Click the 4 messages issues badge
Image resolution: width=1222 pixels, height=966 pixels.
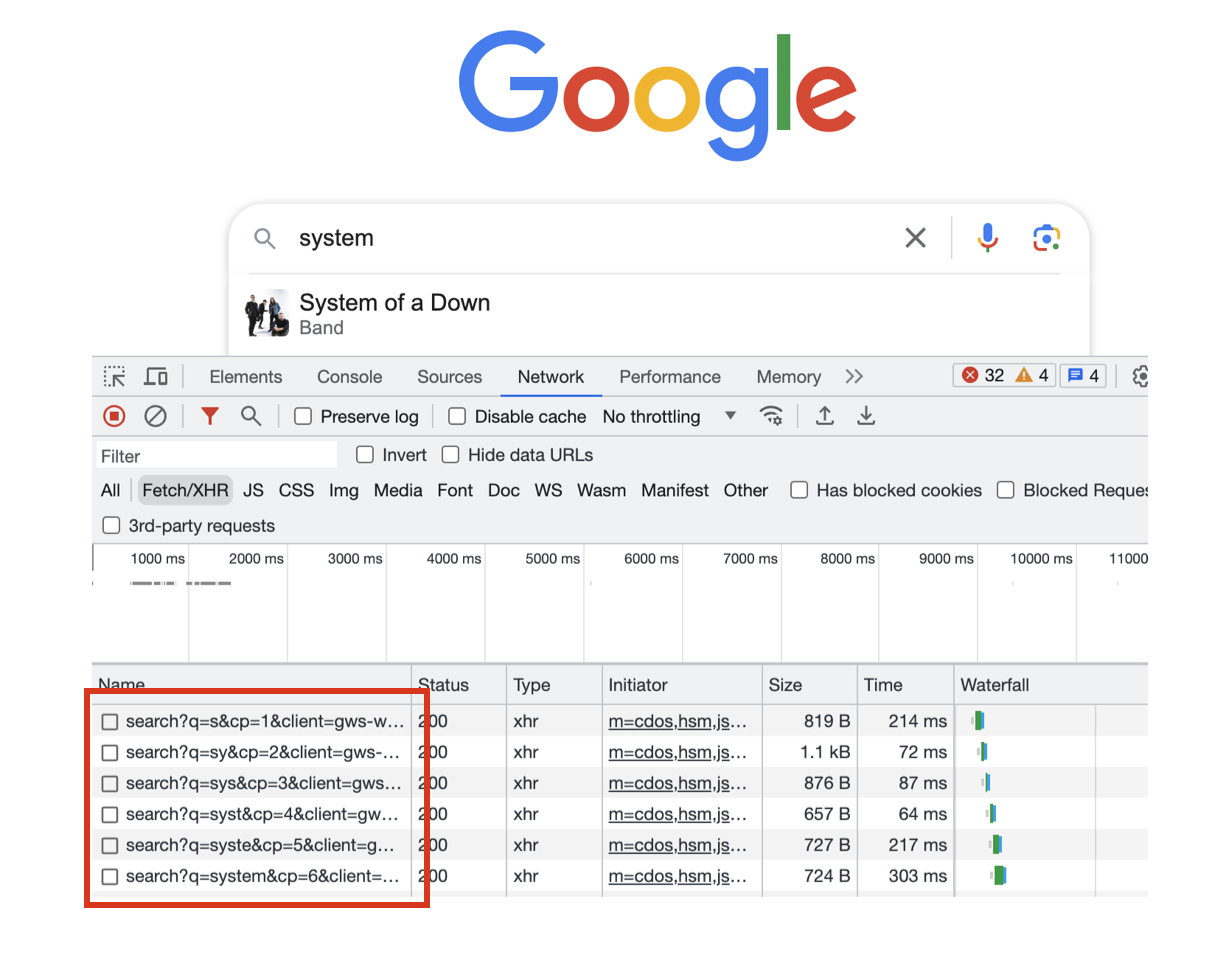pyautogui.click(x=1082, y=376)
